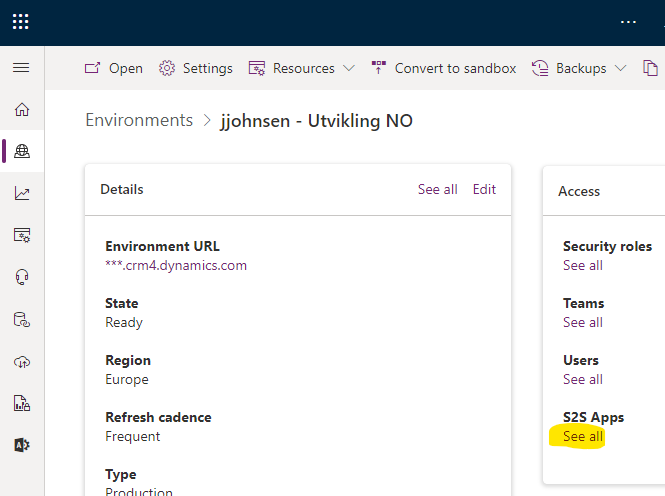Click Convert to sandbox command
Image resolution: width=665 pixels, height=496 pixels.
[x=455, y=68]
